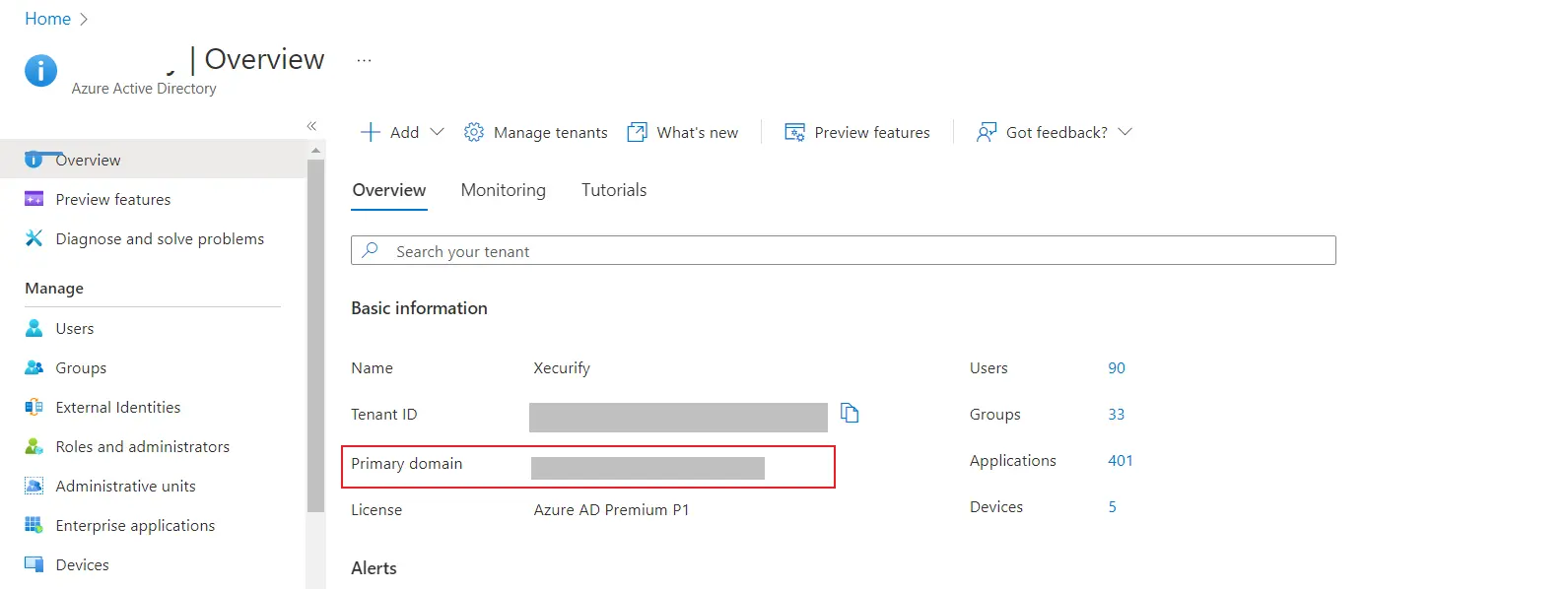Viewport: 1568px width, 589px height.
Task: Select the Azure AD Premium P1 license text
Action: coord(611,509)
